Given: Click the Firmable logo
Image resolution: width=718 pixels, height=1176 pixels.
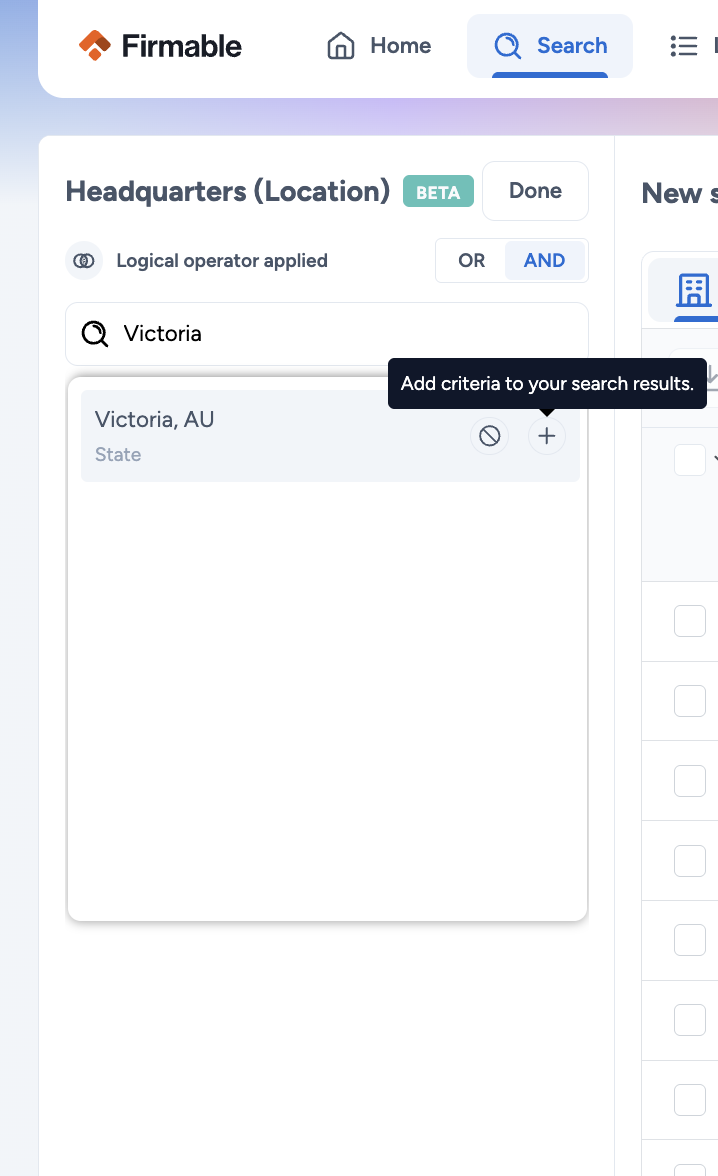Looking at the screenshot, I should click(x=160, y=46).
